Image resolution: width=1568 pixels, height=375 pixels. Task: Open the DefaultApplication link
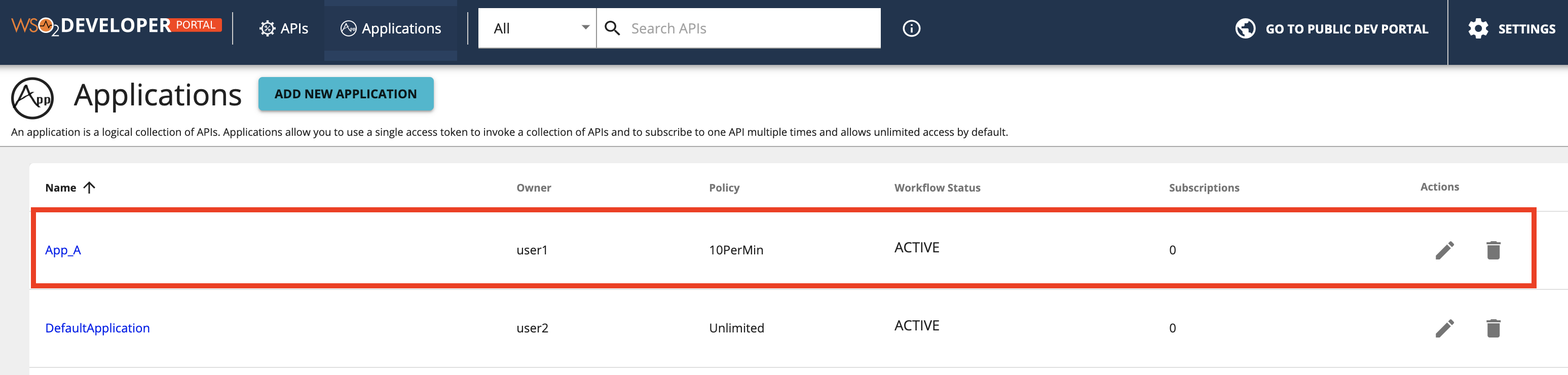(x=97, y=327)
